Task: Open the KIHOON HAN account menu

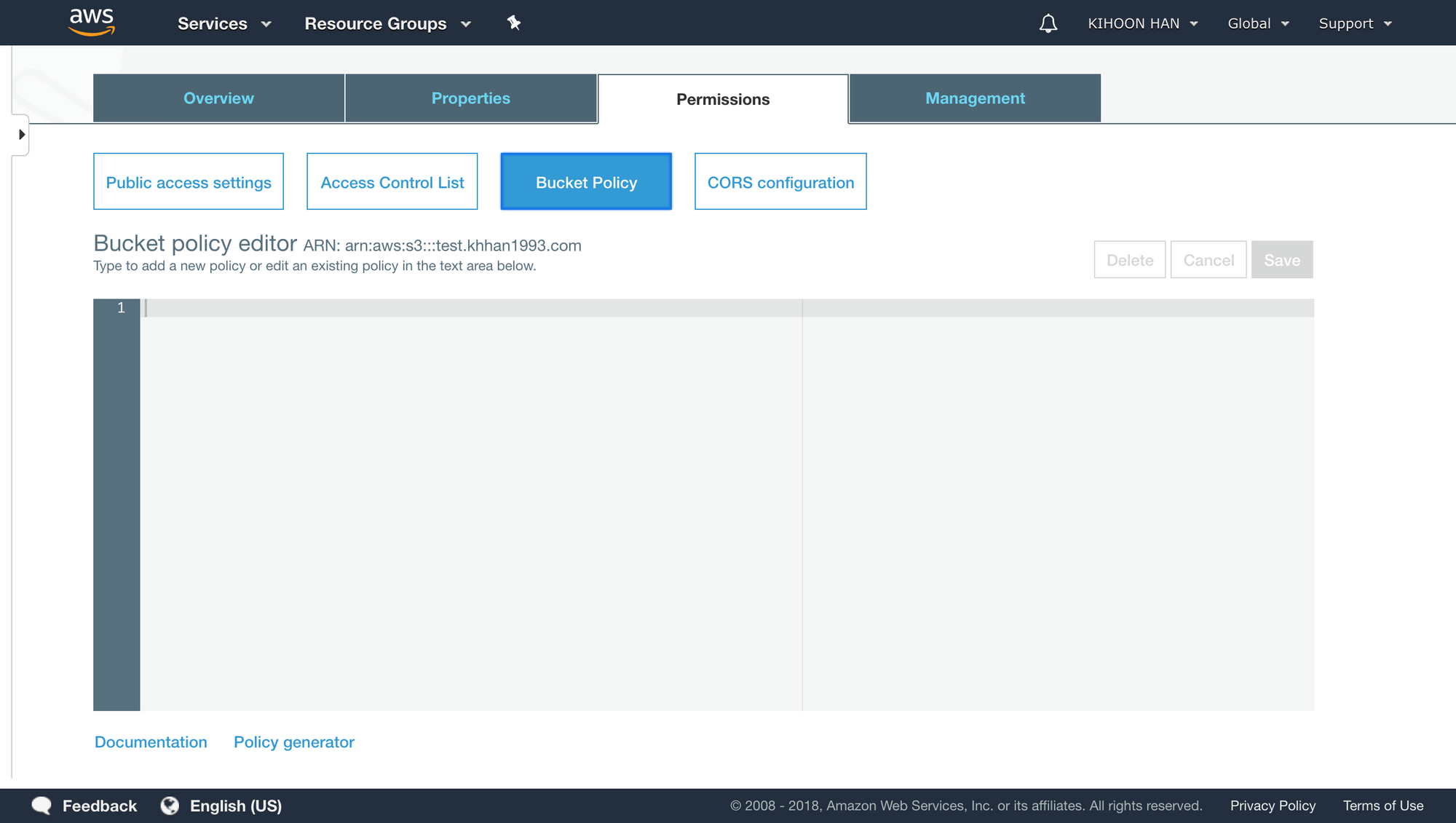Action: 1142,23
